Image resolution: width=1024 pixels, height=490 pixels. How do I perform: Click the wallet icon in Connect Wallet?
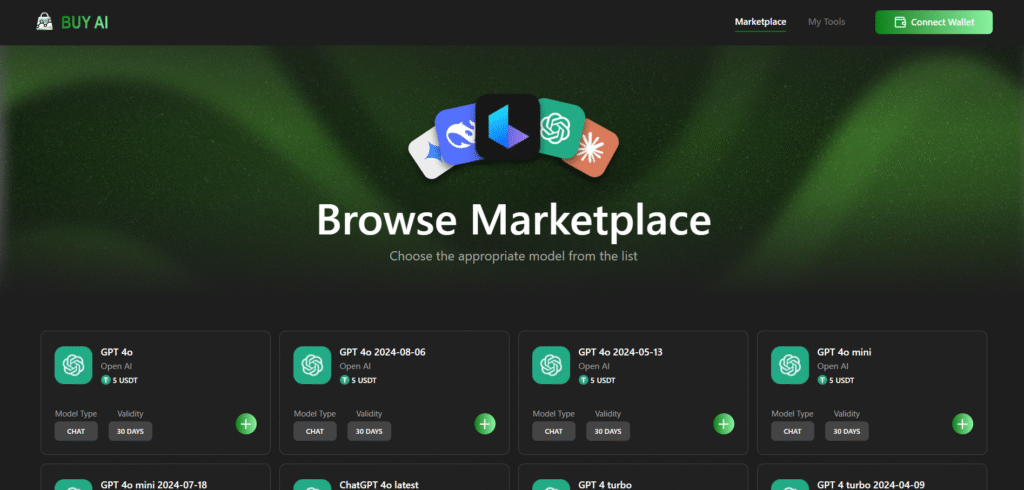coord(900,22)
